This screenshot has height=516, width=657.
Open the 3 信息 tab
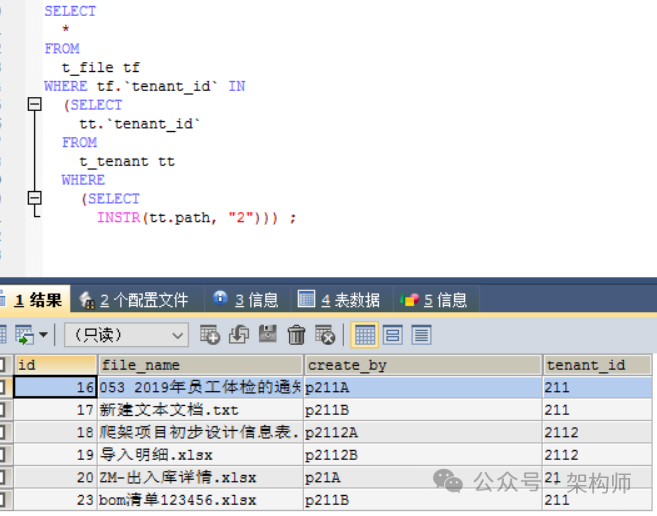[x=246, y=300]
